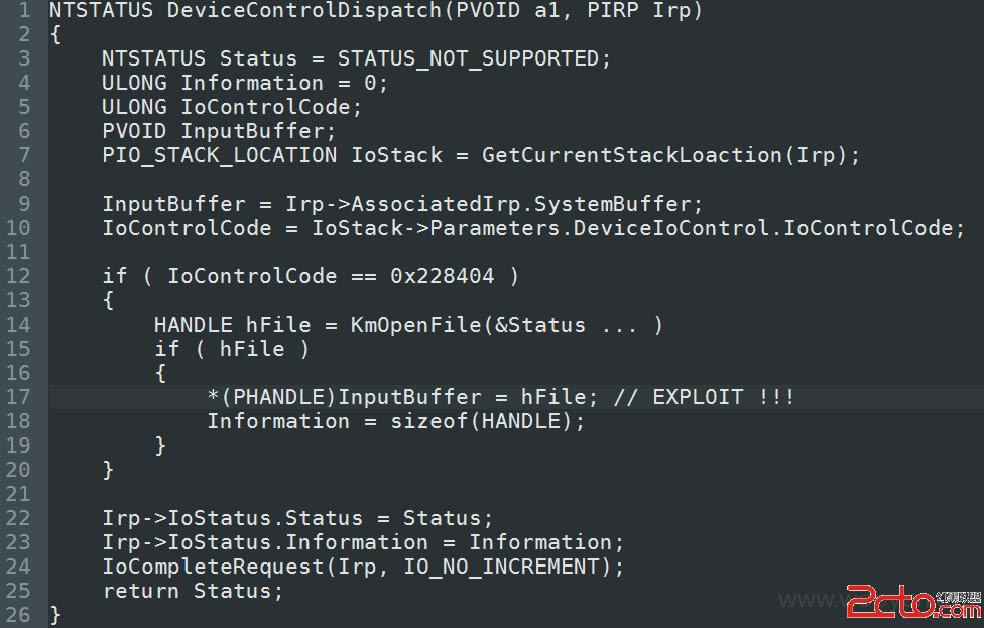Click the closing brace on line 26
The height and width of the screenshot is (628, 984).
coord(55,614)
